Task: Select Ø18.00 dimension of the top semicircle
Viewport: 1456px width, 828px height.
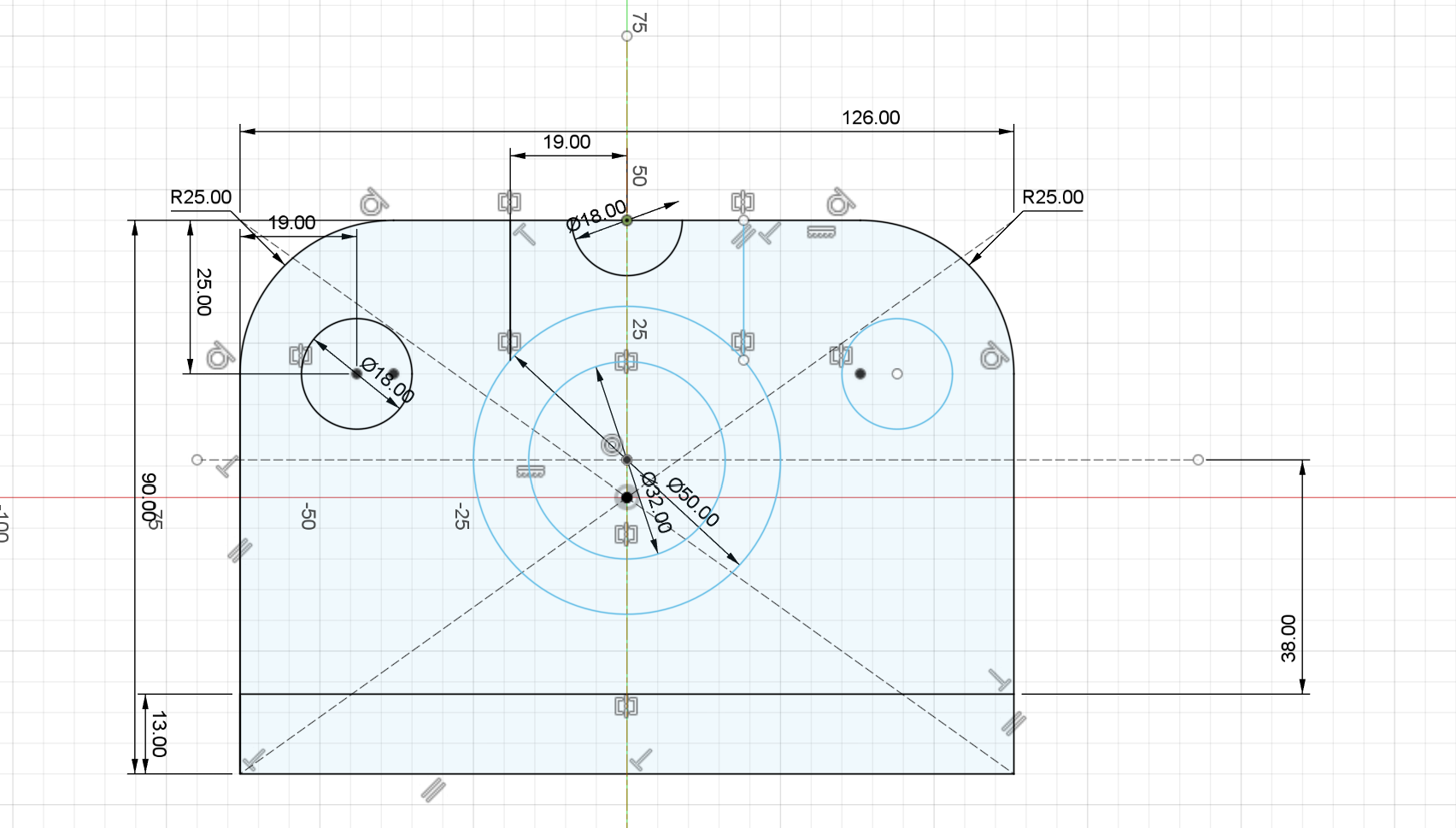Action: point(596,216)
